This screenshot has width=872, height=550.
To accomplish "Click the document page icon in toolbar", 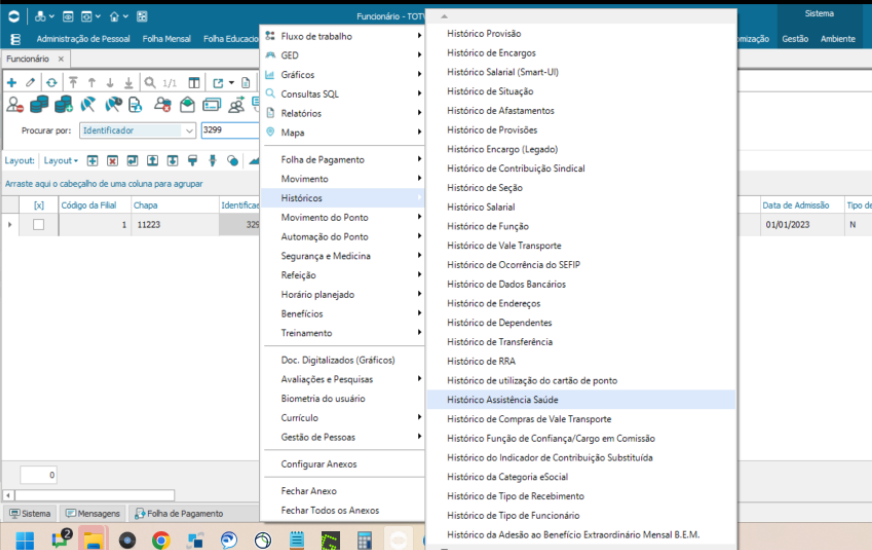I will pyautogui.click(x=245, y=83).
